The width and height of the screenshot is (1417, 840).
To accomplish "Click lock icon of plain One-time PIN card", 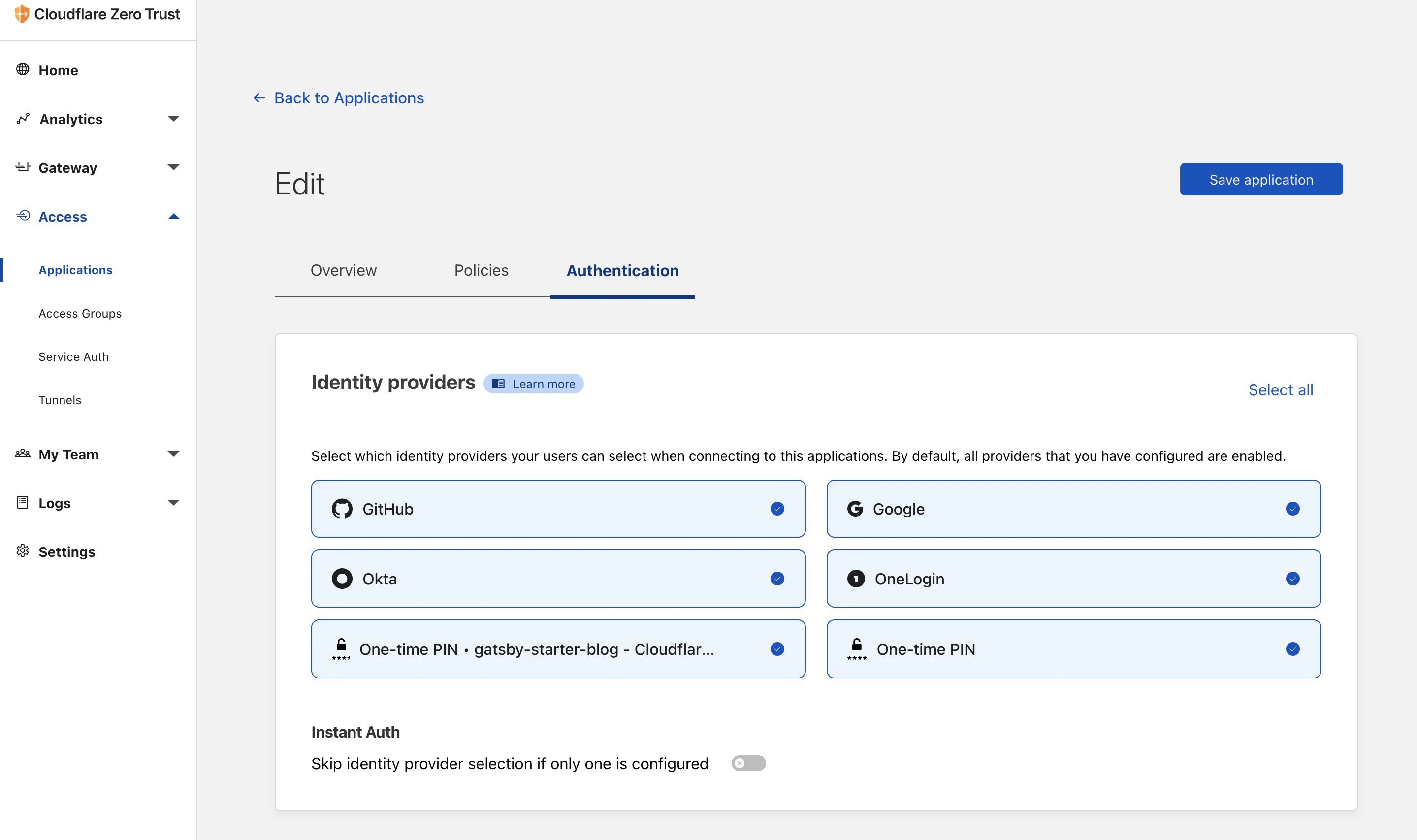I will tap(857, 649).
